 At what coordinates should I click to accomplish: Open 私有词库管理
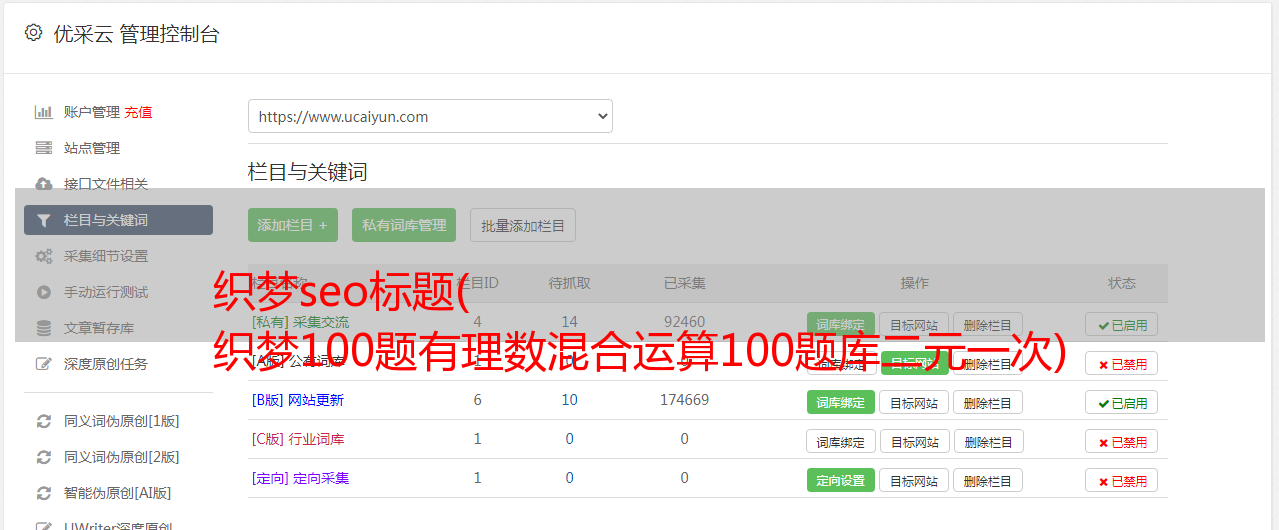pos(404,225)
